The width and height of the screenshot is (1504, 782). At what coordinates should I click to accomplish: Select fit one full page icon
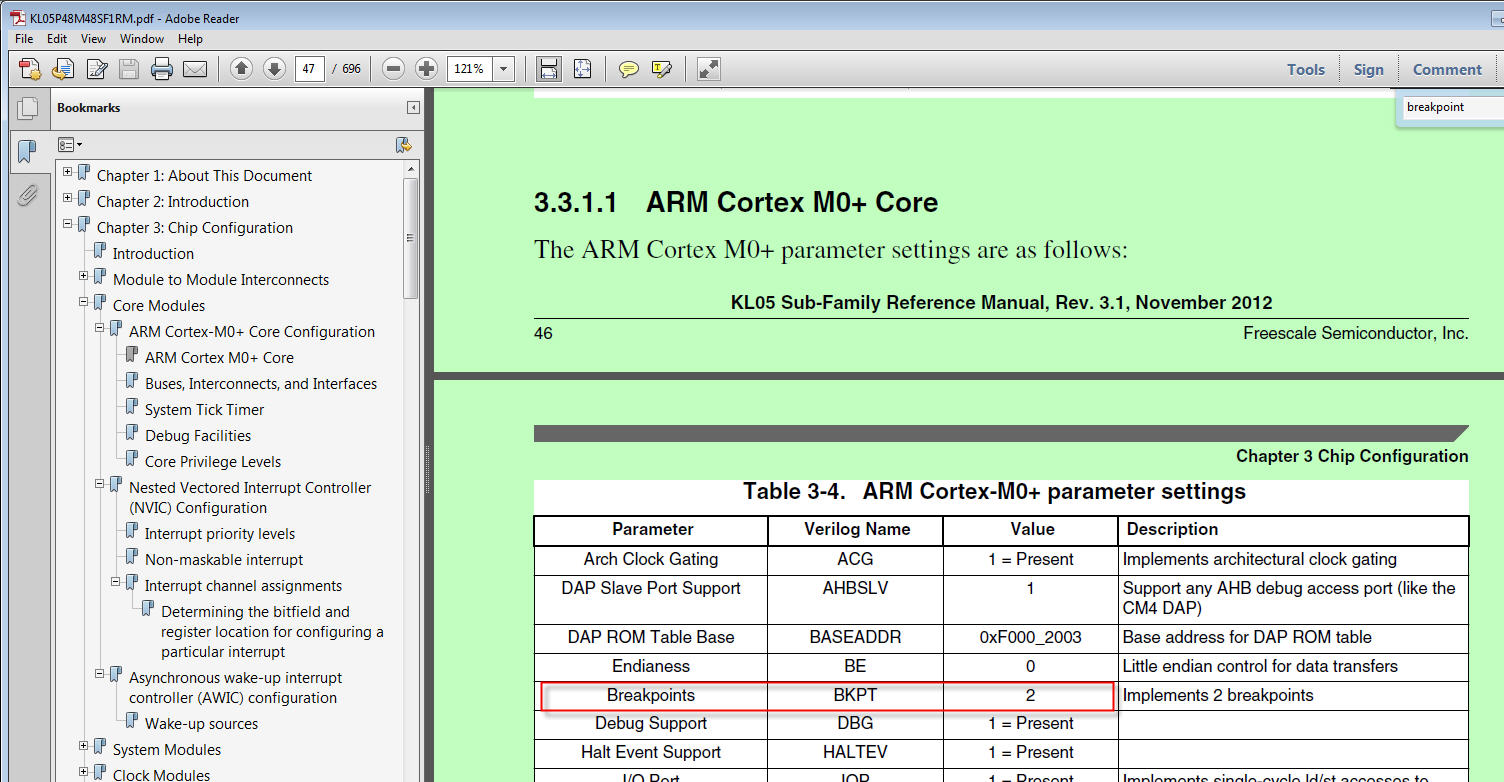click(583, 69)
